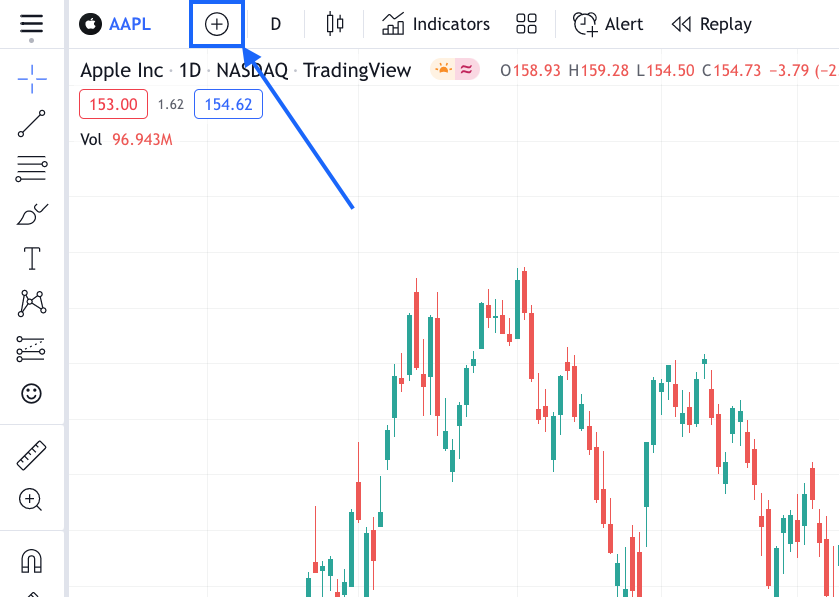The image size is (839, 597).
Task: Select the trend line drawing tool
Action: point(31,124)
